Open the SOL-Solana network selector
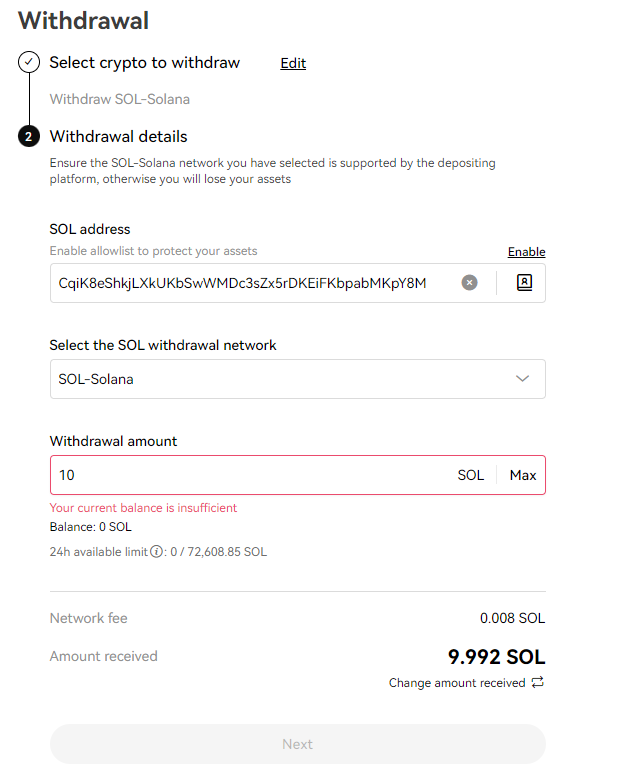644x777 pixels. click(280, 379)
